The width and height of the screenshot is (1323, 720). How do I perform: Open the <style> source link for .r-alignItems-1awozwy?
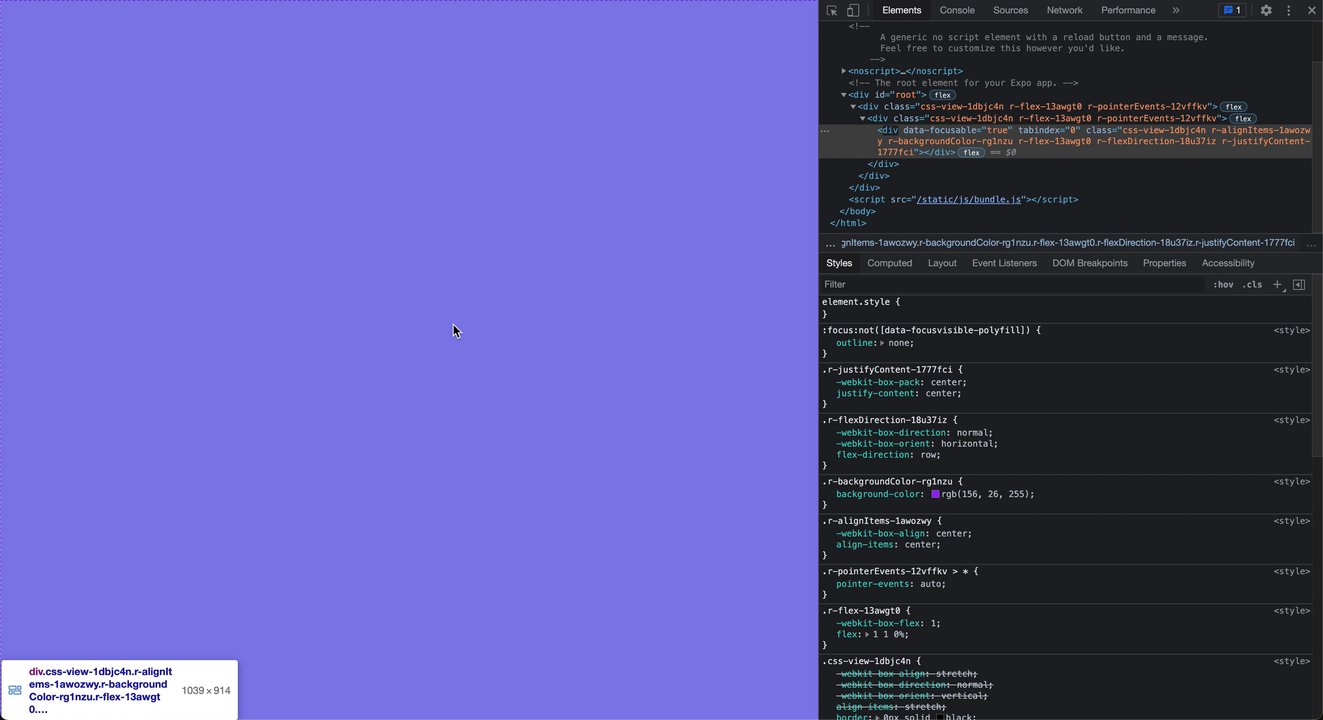click(x=1291, y=521)
